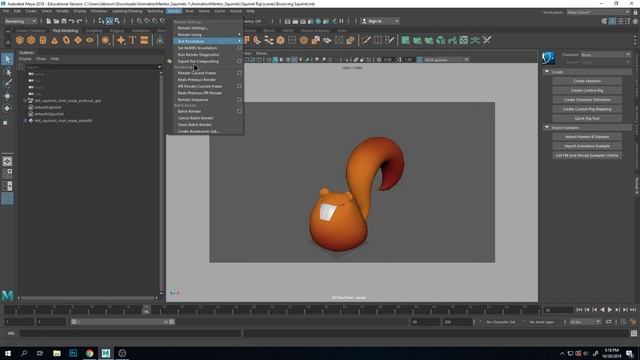Select the arrow Select tool in toolbox

coord(7,59)
